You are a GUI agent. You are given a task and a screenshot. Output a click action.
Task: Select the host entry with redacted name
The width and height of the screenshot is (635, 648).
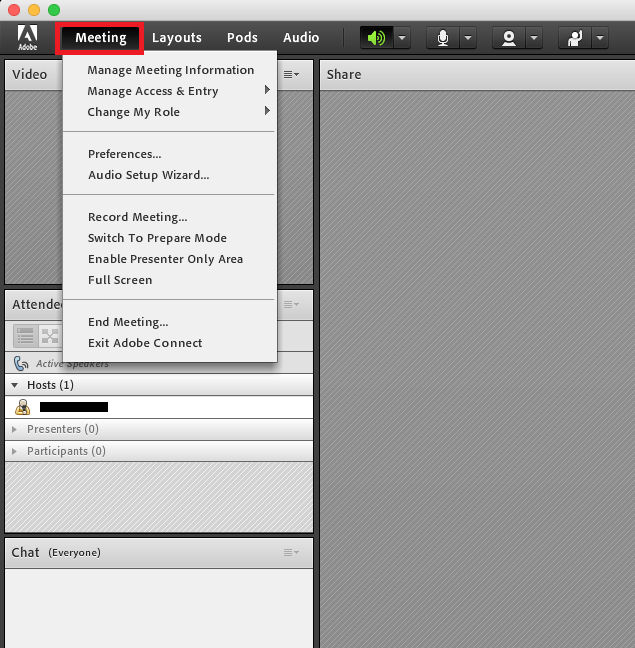(159, 407)
